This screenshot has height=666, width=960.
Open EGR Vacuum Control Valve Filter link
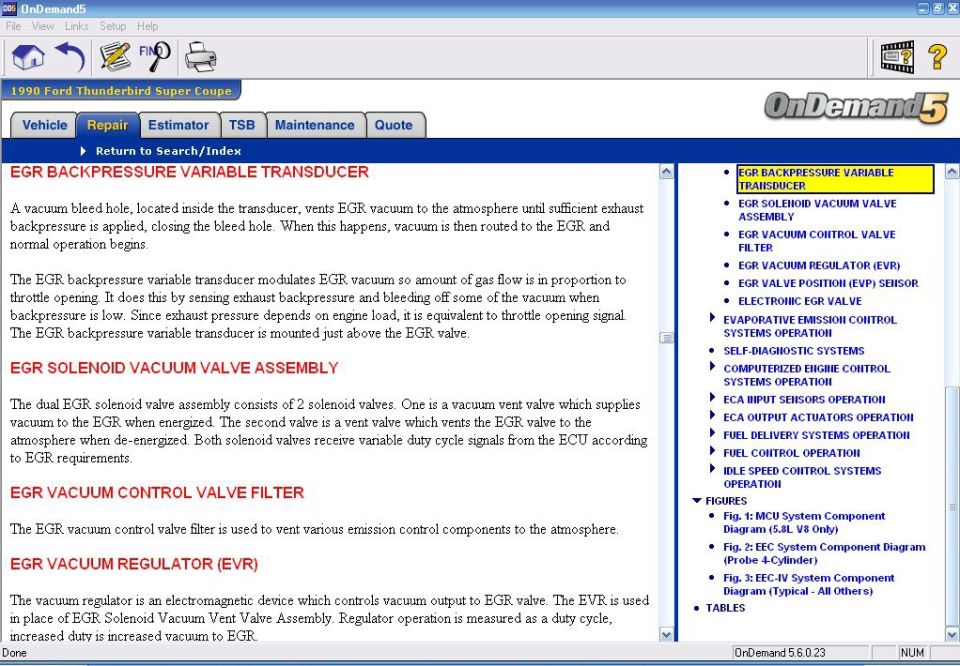coord(816,241)
